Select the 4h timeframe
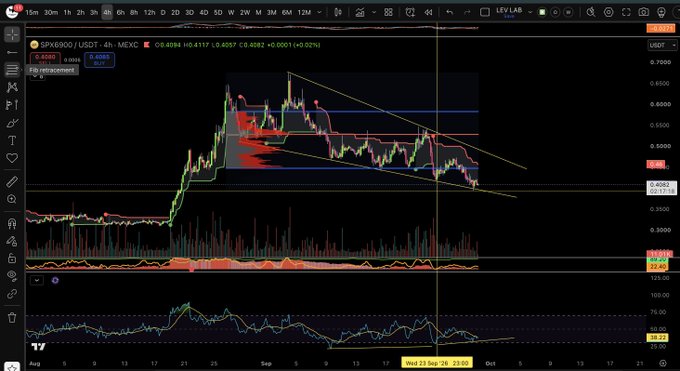Image resolution: width=680 pixels, height=371 pixels. click(107, 12)
